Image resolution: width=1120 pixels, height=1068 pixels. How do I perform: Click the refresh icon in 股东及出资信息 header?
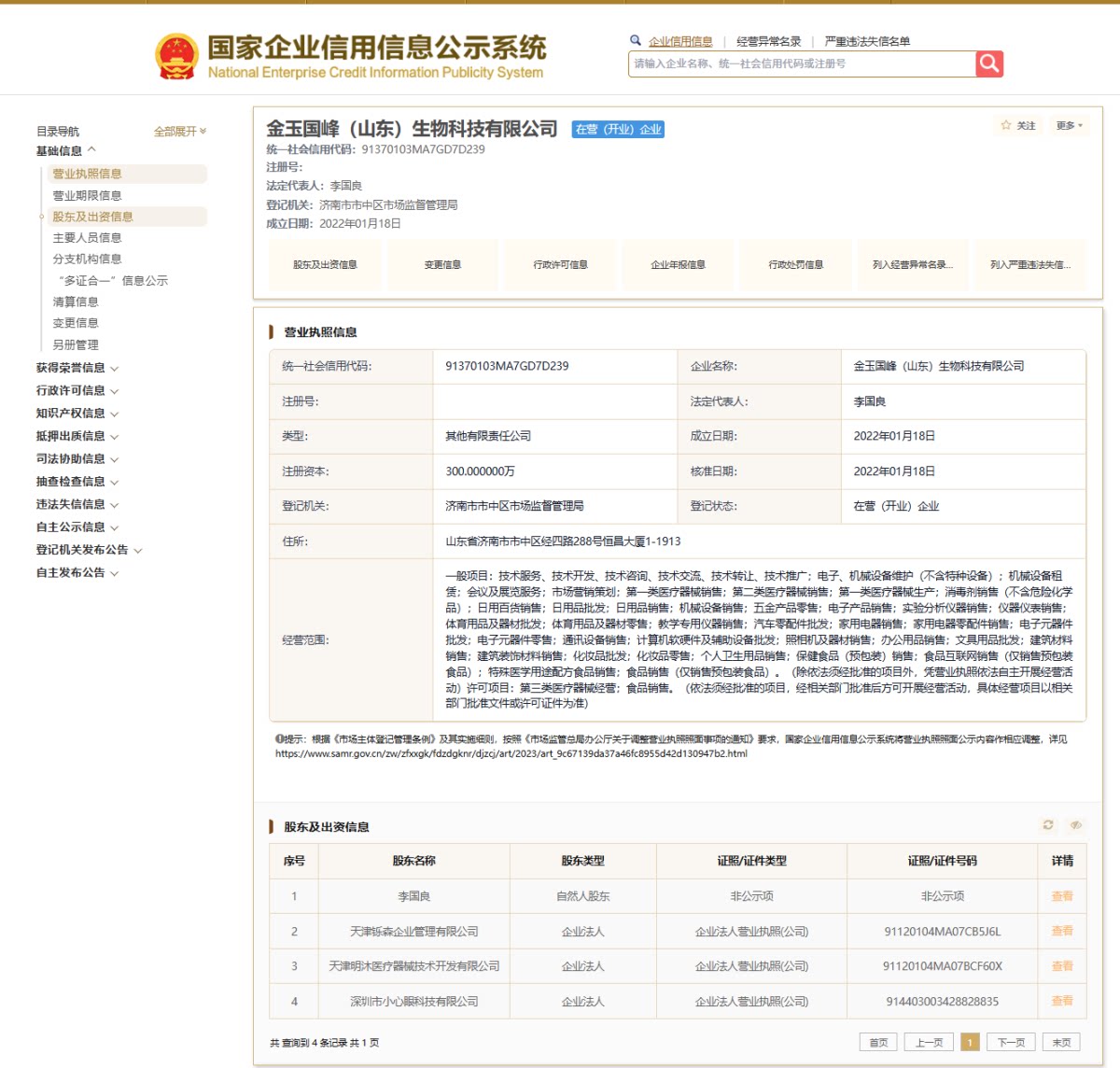click(x=1048, y=825)
